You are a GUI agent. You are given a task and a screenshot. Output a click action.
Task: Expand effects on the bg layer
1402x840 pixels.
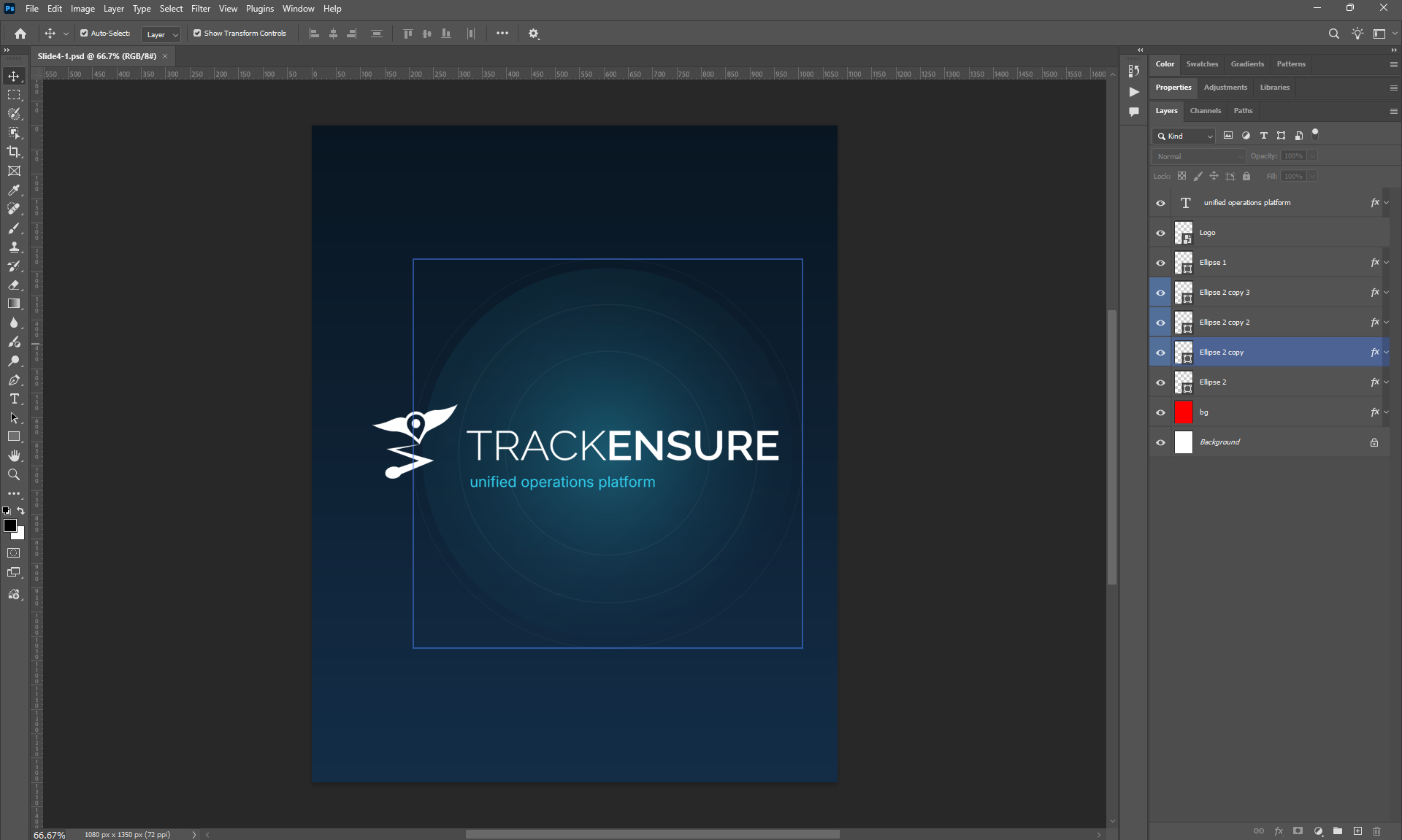click(x=1387, y=412)
